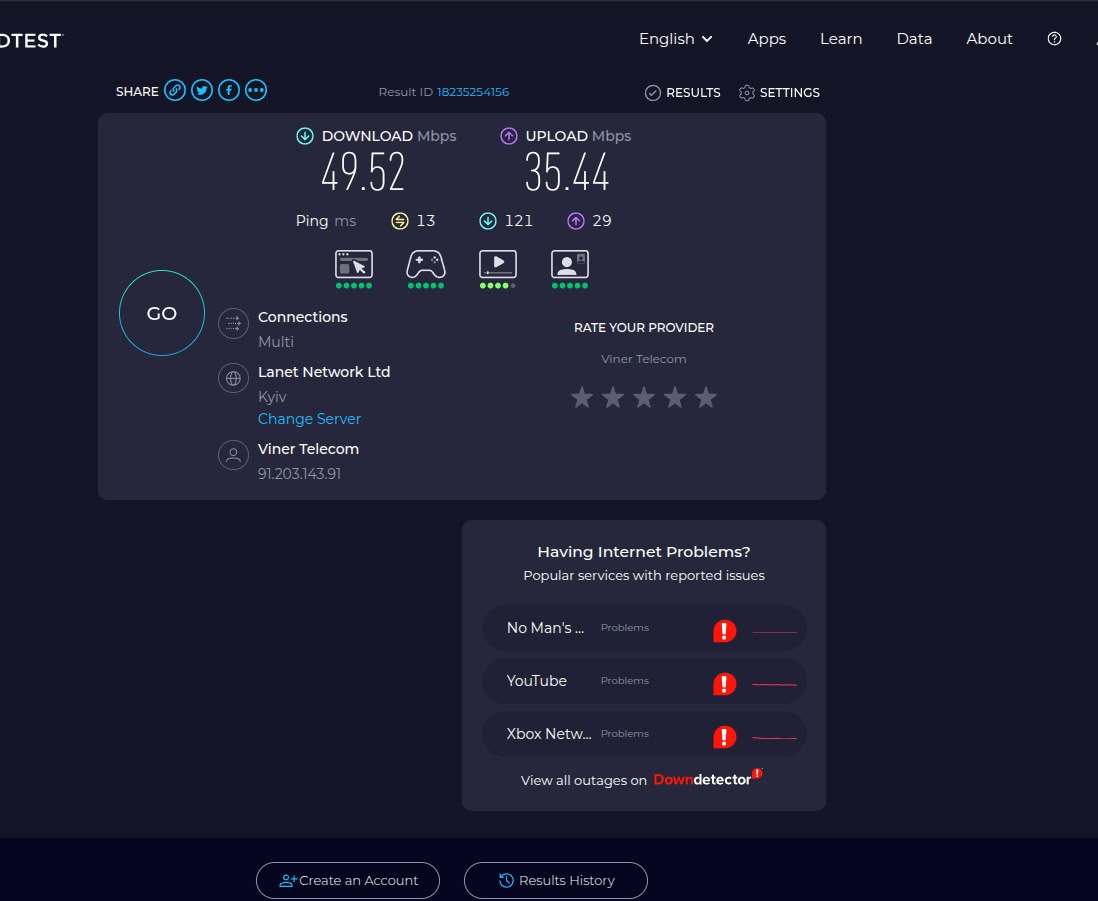This screenshot has width=1098, height=901.
Task: Click YouTube problem alert icon
Action: click(x=724, y=683)
